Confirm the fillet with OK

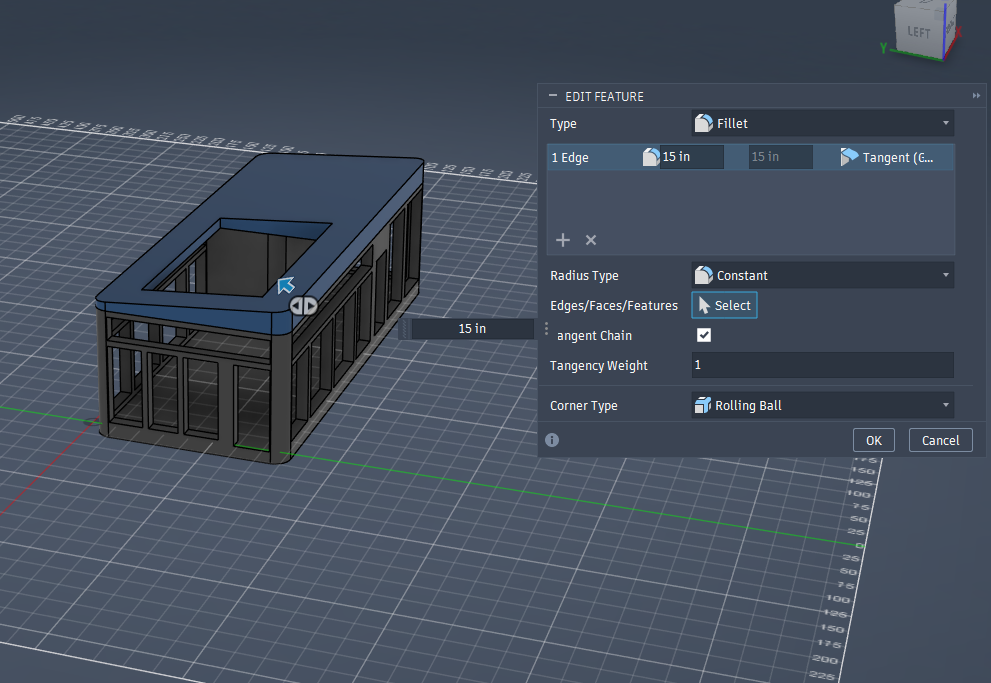tap(873, 440)
